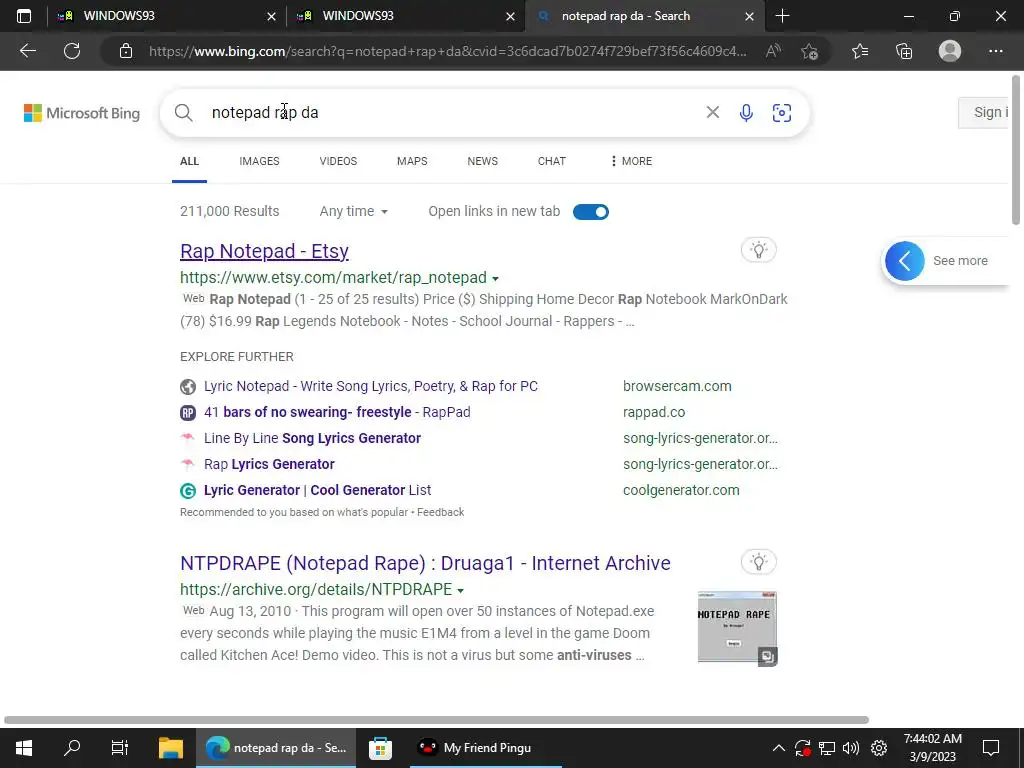Click in the Bing search text field

pos(451,113)
